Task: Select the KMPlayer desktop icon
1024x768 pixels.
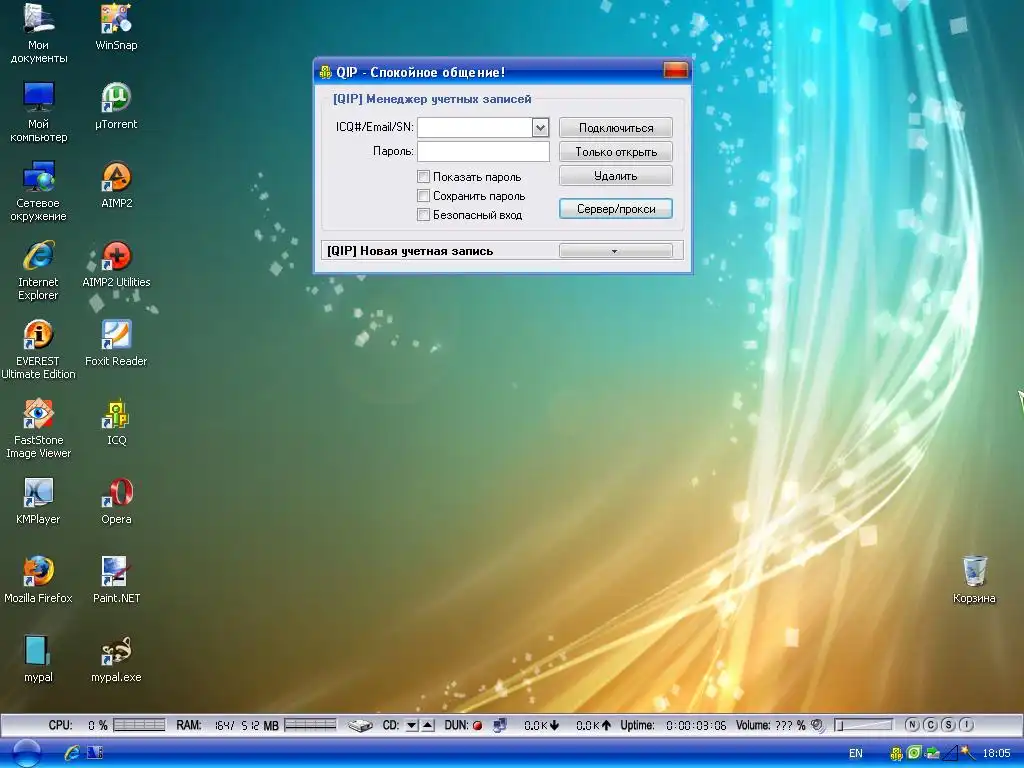Action: 38,500
